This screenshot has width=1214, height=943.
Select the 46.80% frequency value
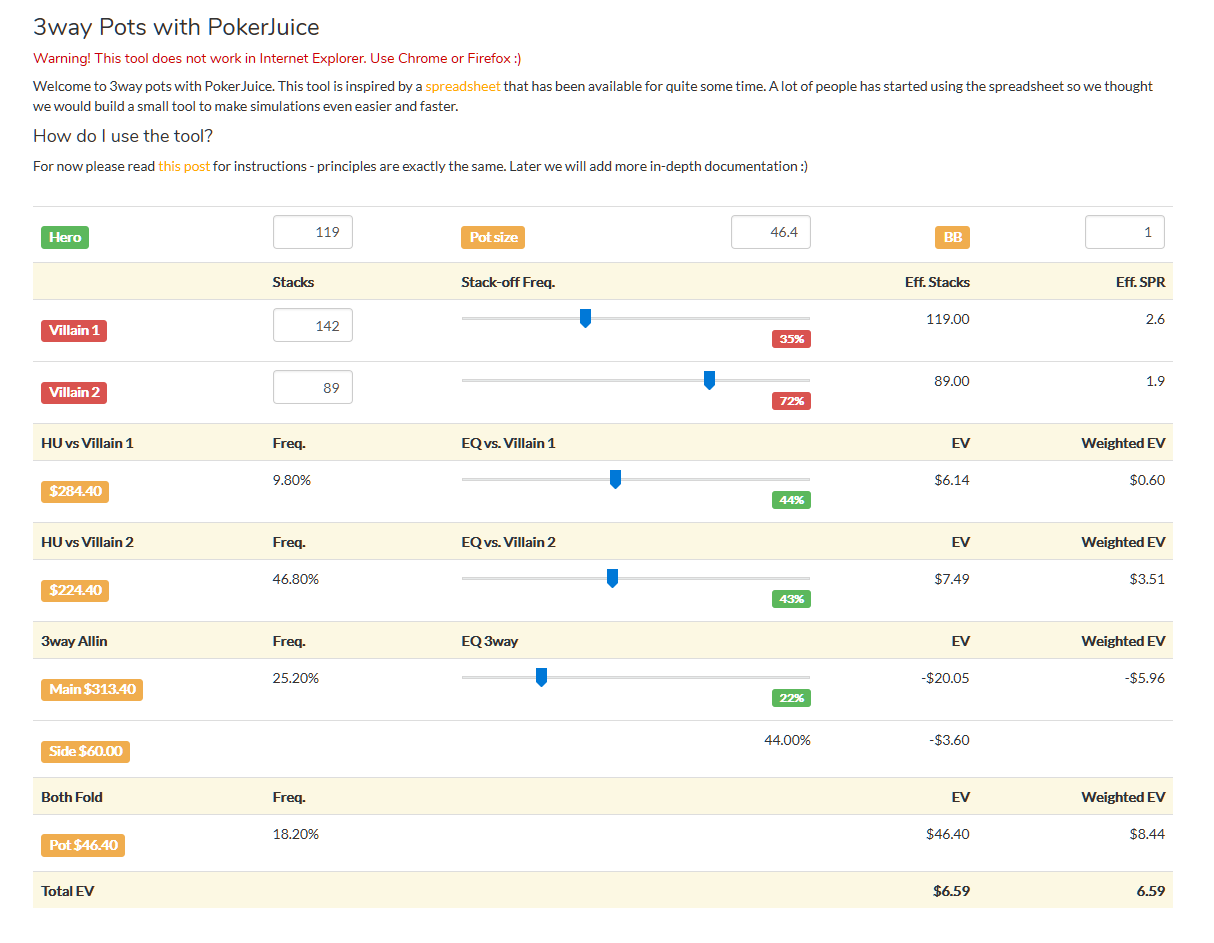[296, 579]
